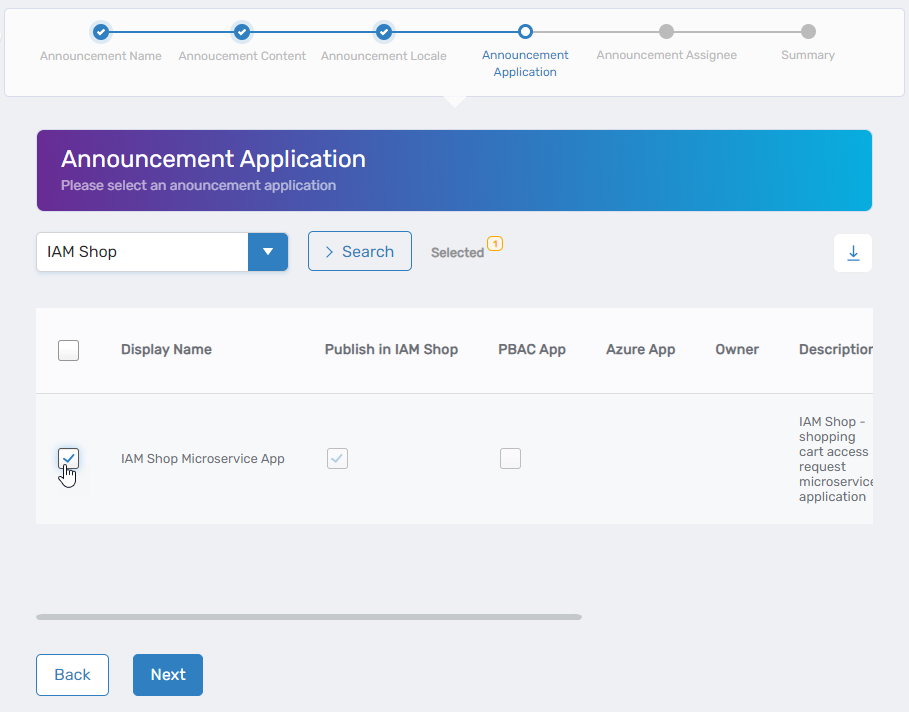
Task: Enable the select-all checkbox in table header
Action: (68, 350)
